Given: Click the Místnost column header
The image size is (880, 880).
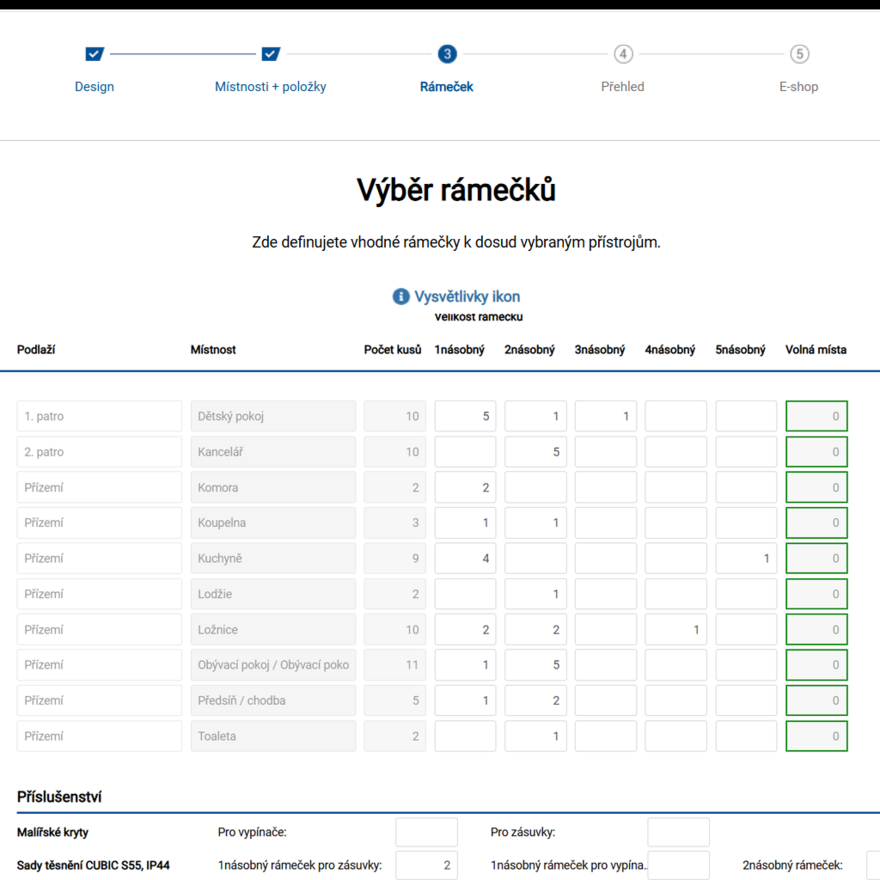Looking at the screenshot, I should (213, 350).
